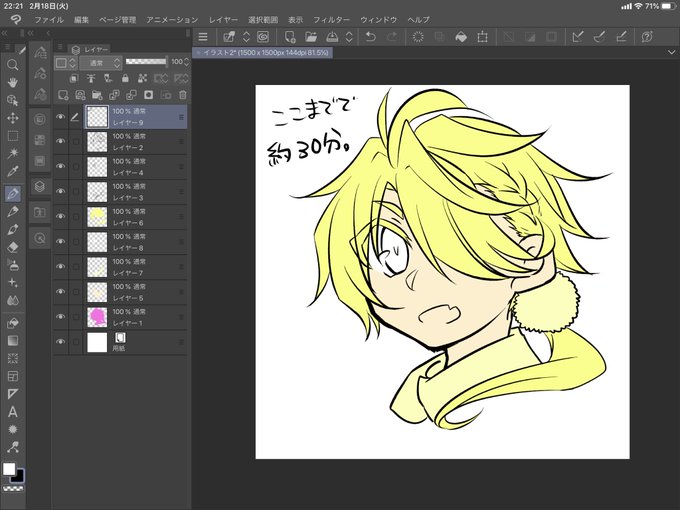Open the フィルター menu

click(331, 20)
